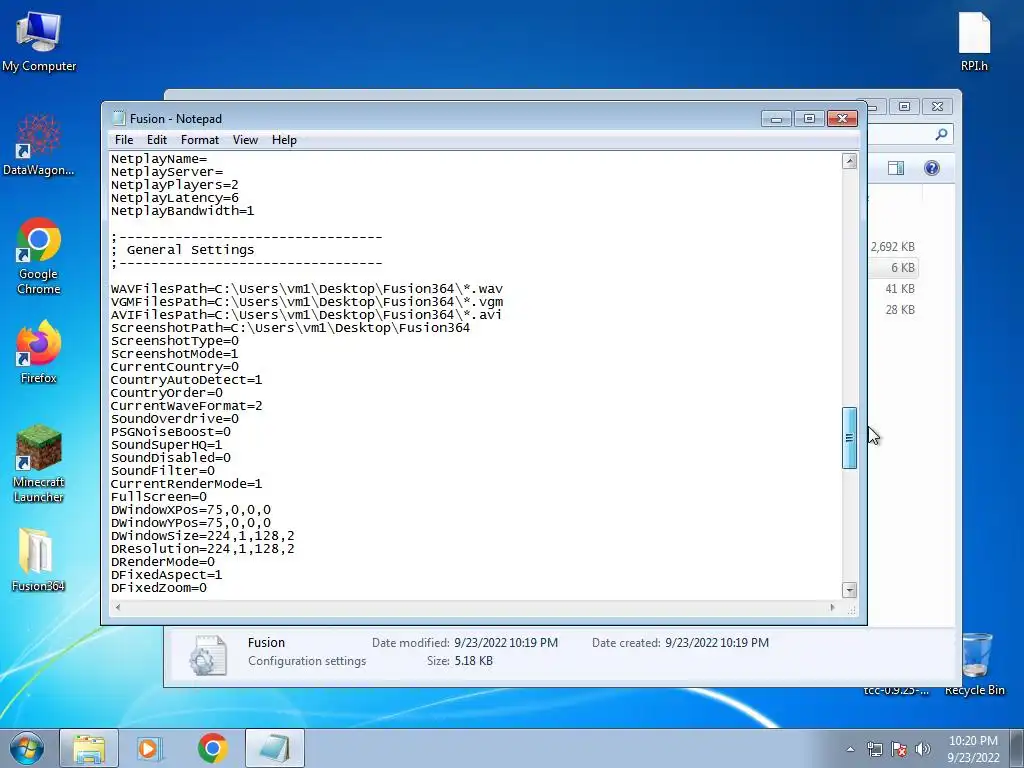The image size is (1024, 768).
Task: Launch DataWagon desktop shortcut
Action: pyautogui.click(x=39, y=145)
